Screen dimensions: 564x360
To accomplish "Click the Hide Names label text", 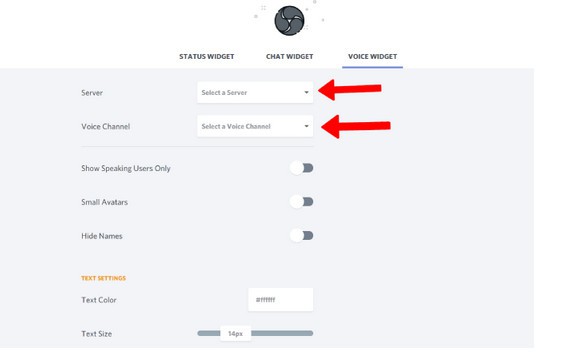I will coord(102,236).
